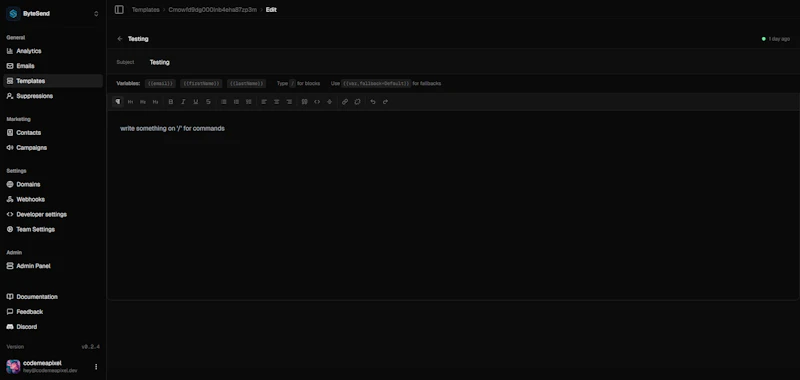Click into the editor body placeholder text

172,129
